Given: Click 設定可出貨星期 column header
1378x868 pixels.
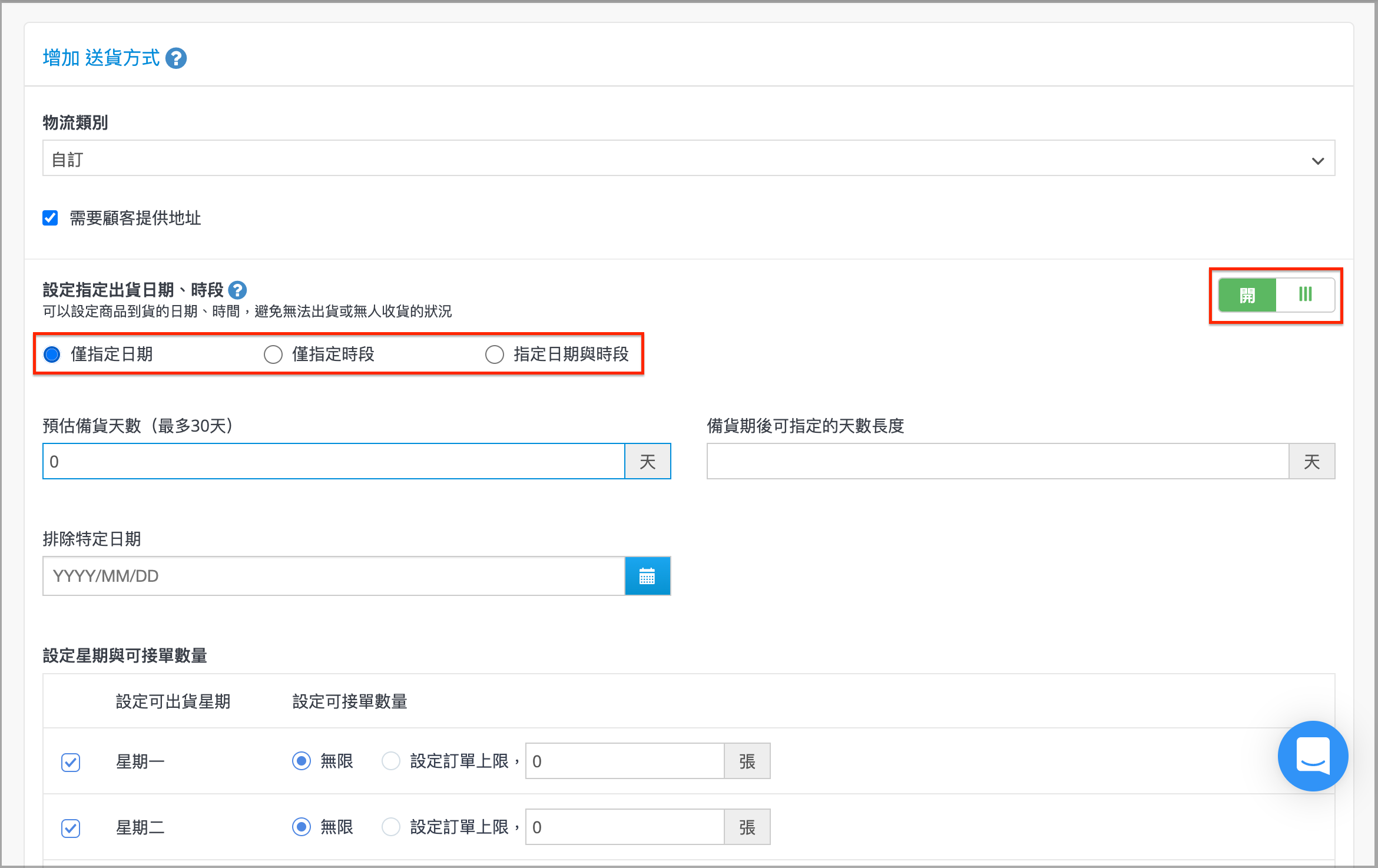Looking at the screenshot, I should 173,701.
